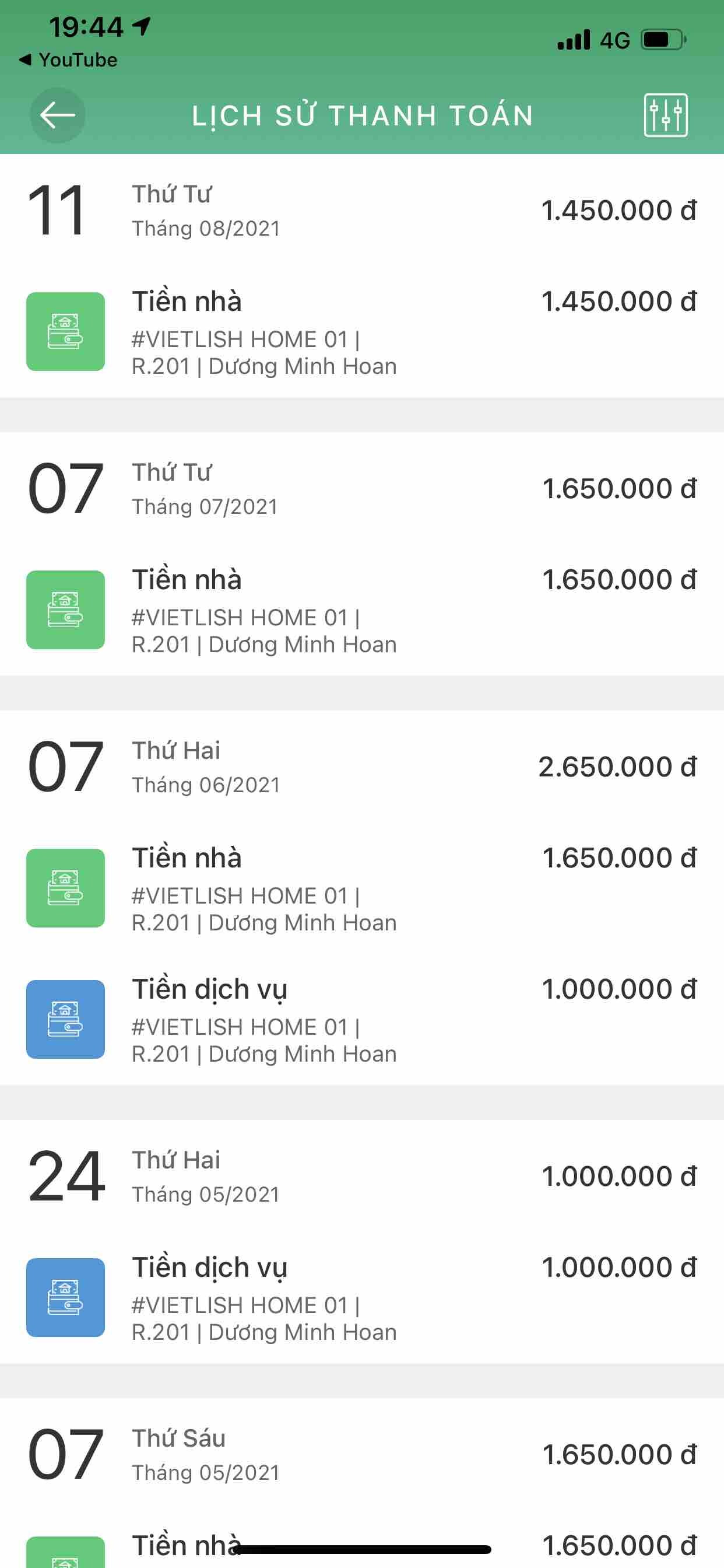The width and height of the screenshot is (724, 1568).
Task: Tap blue service fee icon for 24 May
Action: pos(66,1297)
